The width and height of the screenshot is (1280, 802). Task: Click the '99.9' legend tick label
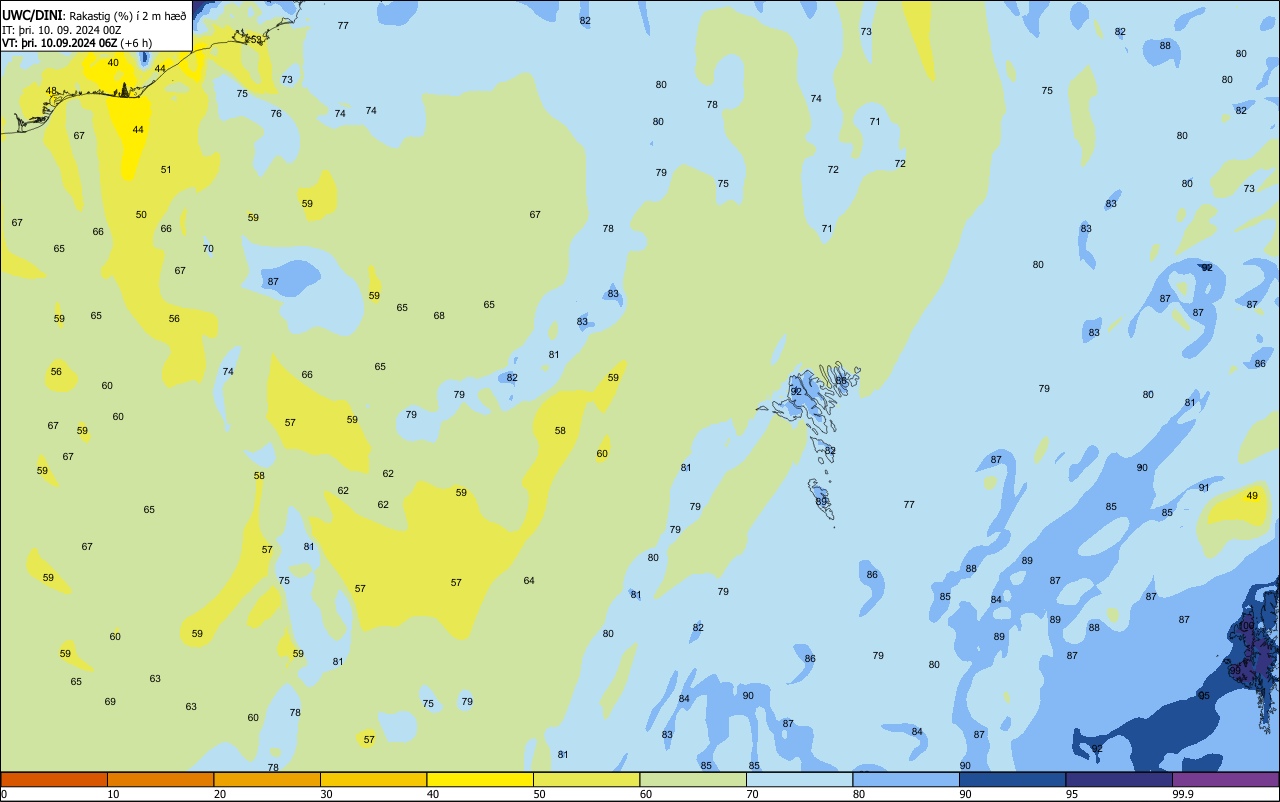(x=1183, y=794)
